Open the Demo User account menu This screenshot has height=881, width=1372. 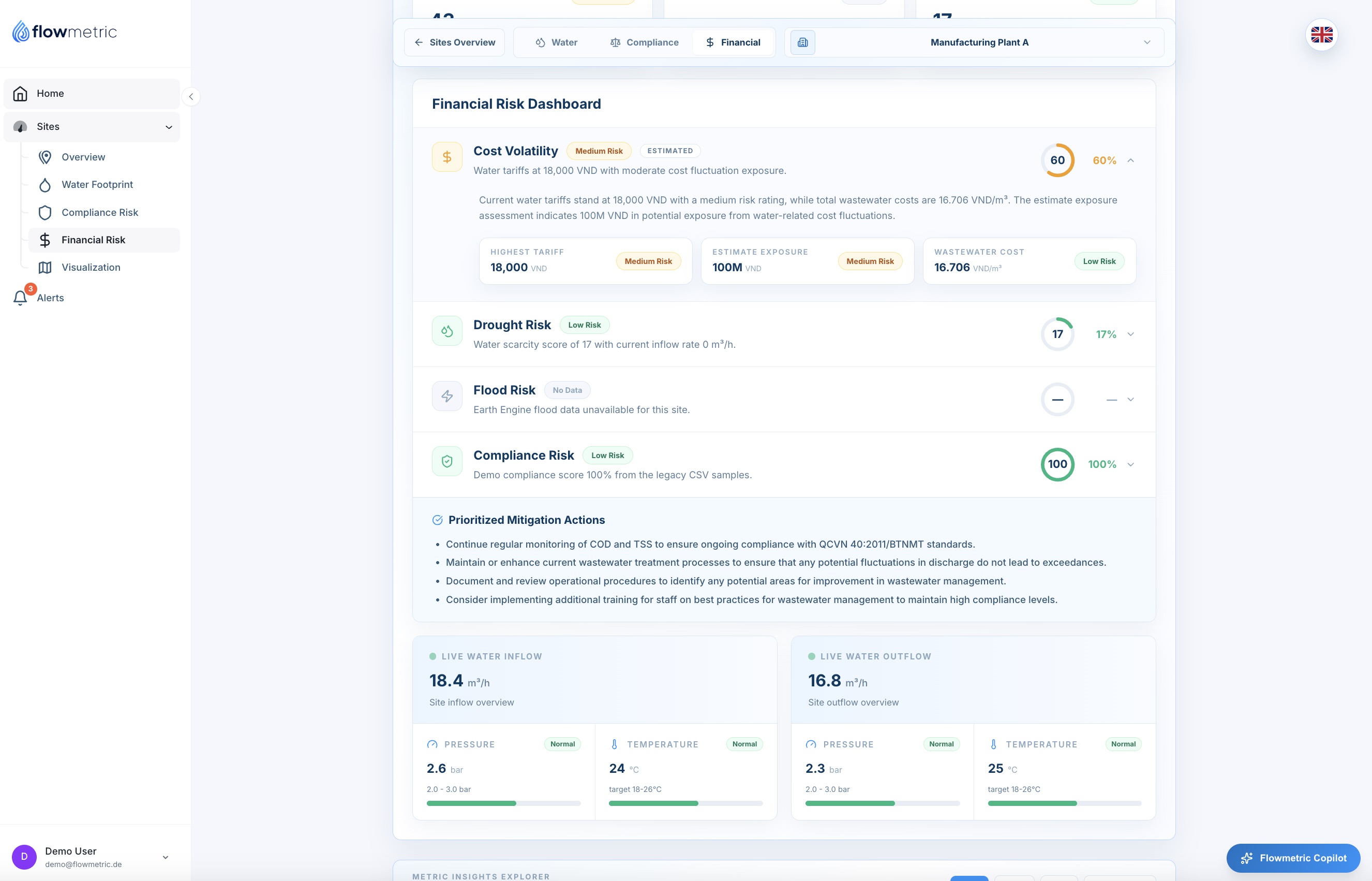point(92,856)
